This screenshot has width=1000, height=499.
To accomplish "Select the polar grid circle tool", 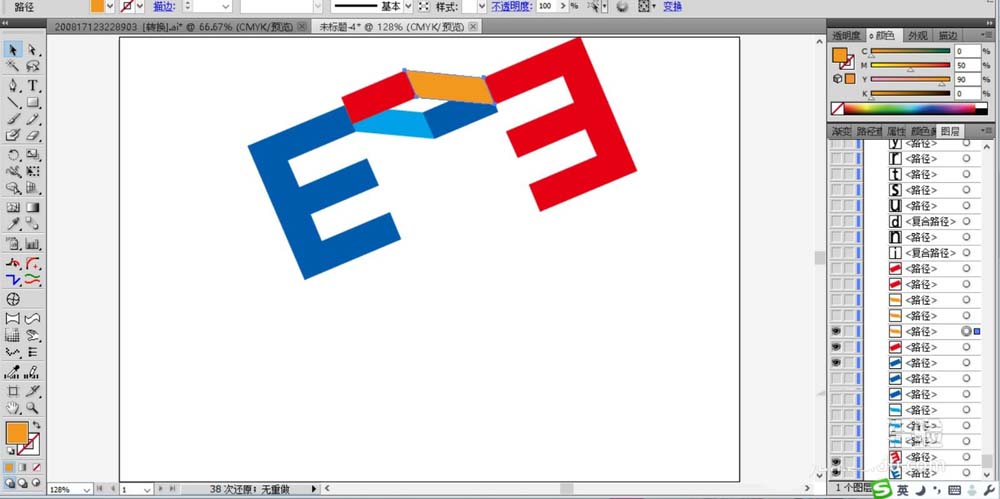I will [13, 299].
